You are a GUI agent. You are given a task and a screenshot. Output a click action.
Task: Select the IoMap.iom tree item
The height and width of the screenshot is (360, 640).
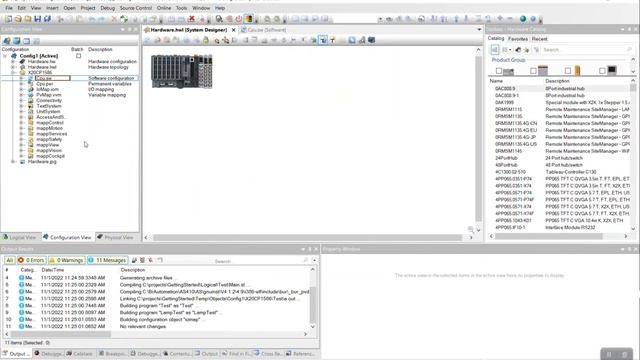pos(47,89)
